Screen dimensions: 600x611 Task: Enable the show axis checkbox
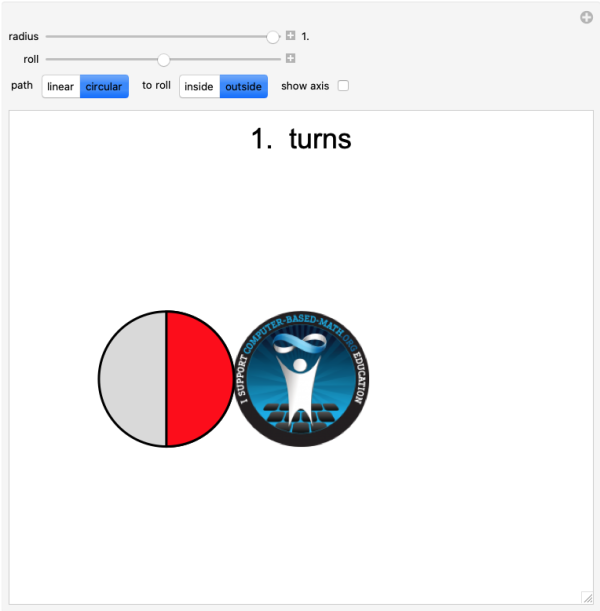point(343,85)
